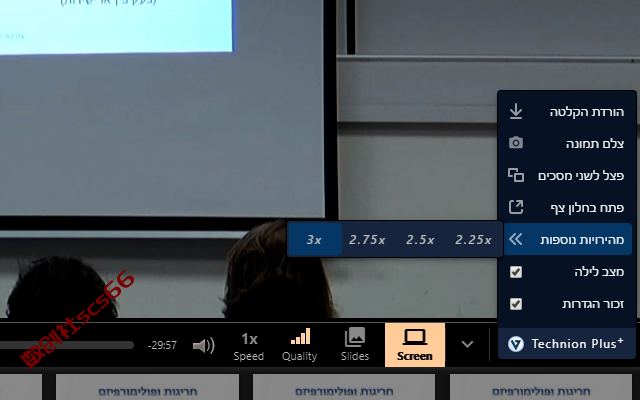Select פצל לשני מסכים menu entry

[x=567, y=176]
